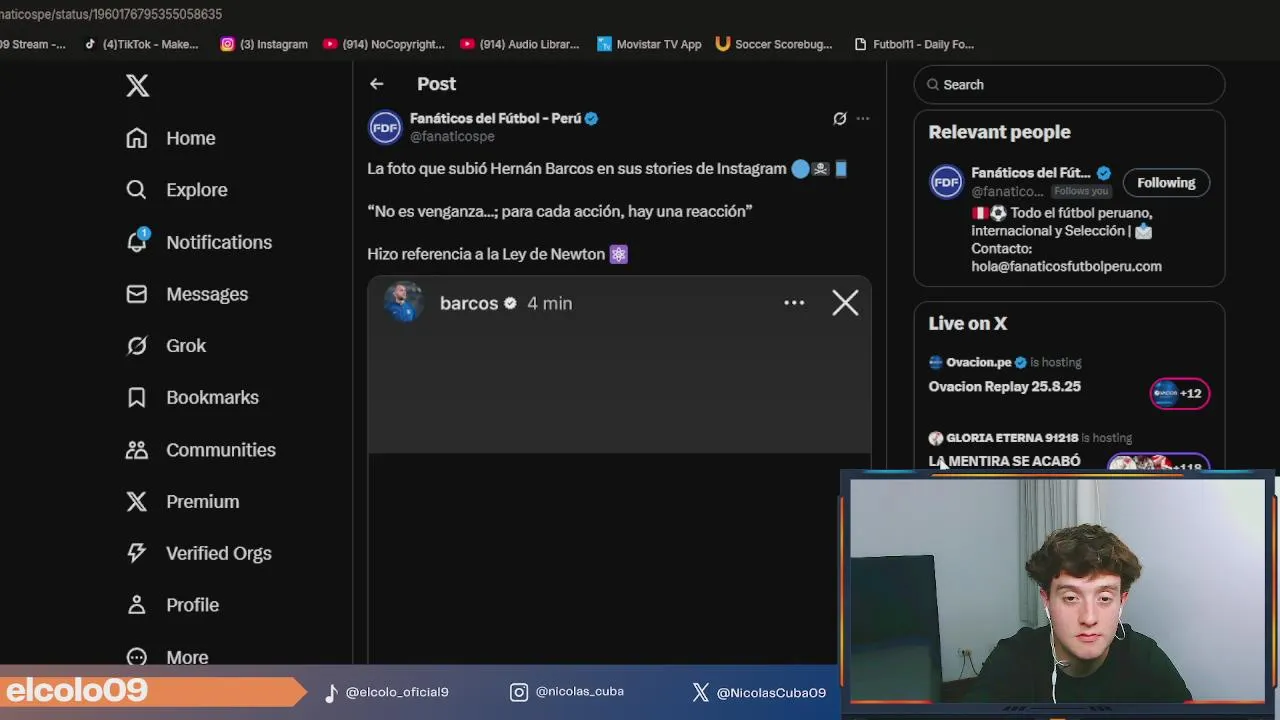Open the (914) Audio Librar... bookmark

[520, 44]
